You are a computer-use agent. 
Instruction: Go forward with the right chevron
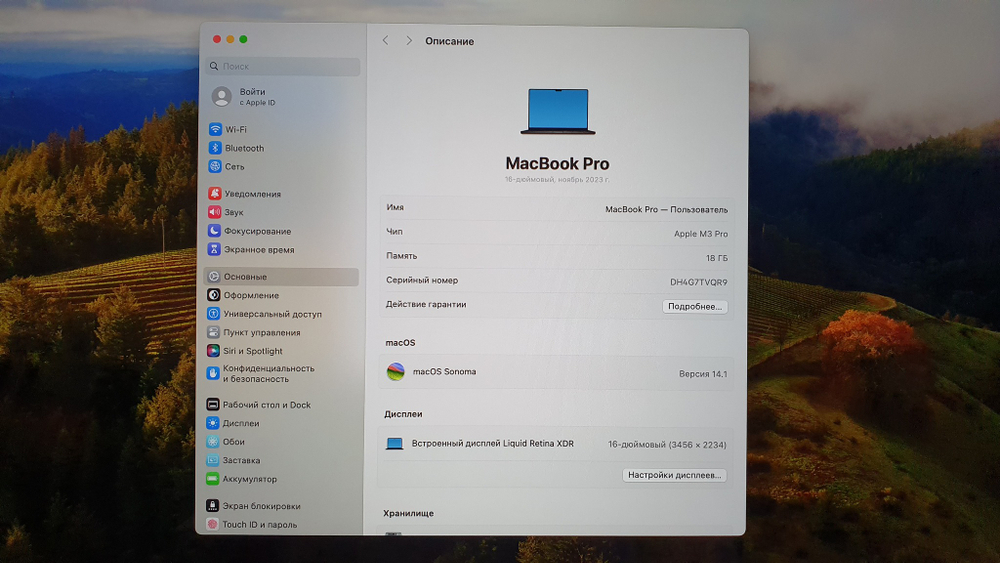pyautogui.click(x=409, y=40)
